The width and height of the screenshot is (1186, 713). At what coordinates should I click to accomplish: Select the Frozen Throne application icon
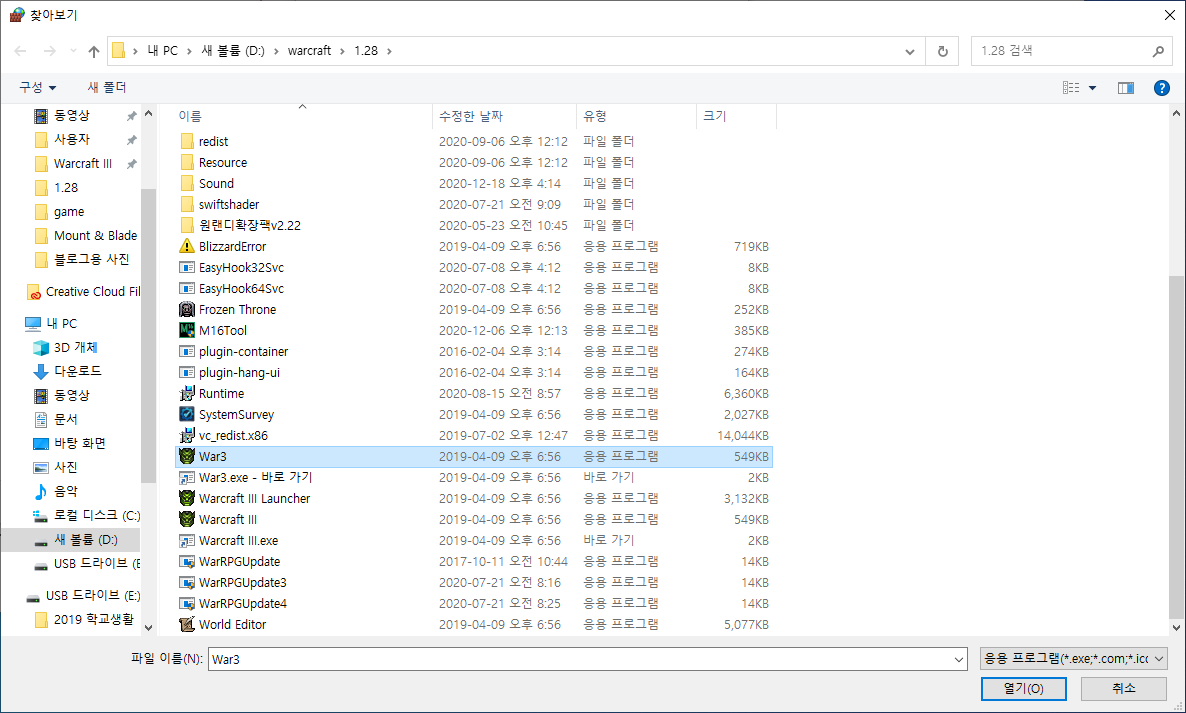[187, 309]
